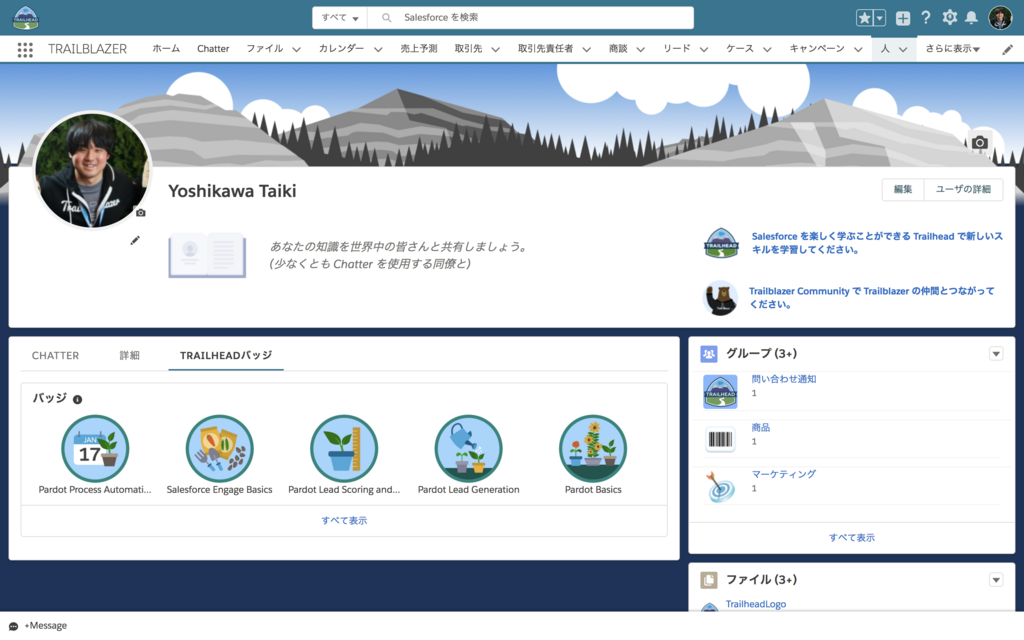
Task: Open the Setup gear icon
Action: (x=950, y=18)
